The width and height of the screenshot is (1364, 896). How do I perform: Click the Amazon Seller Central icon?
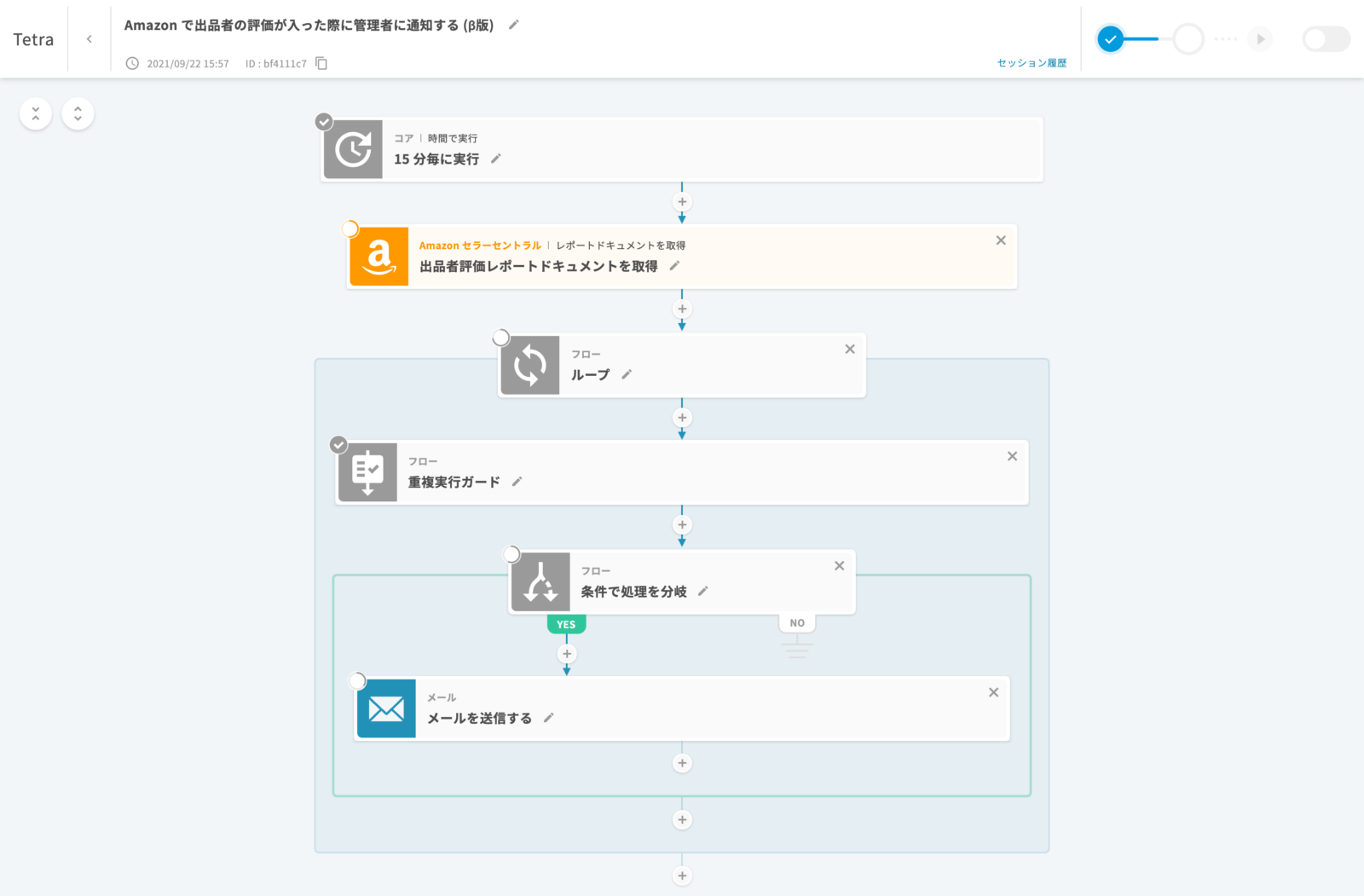click(379, 257)
